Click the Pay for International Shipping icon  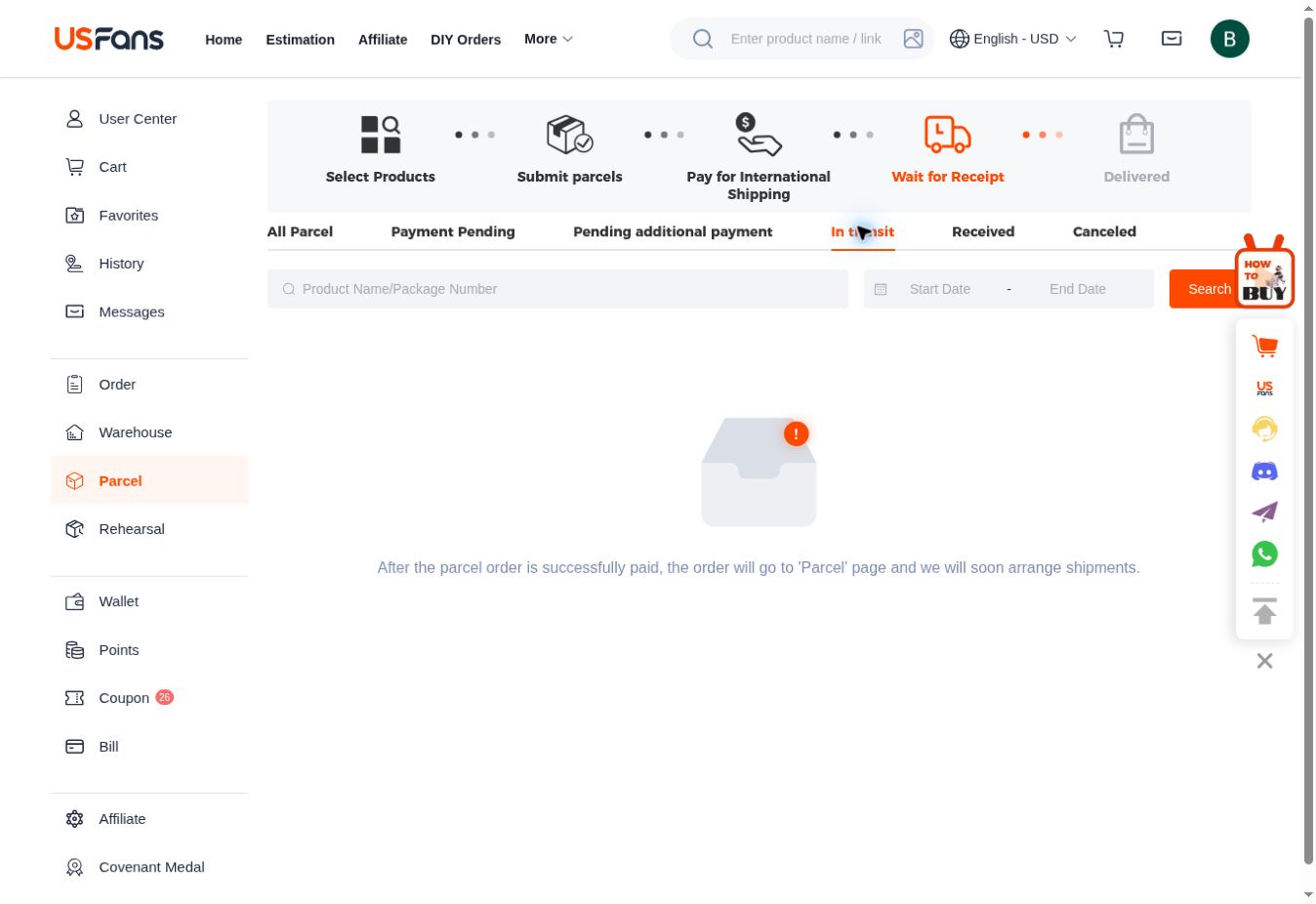point(759,135)
